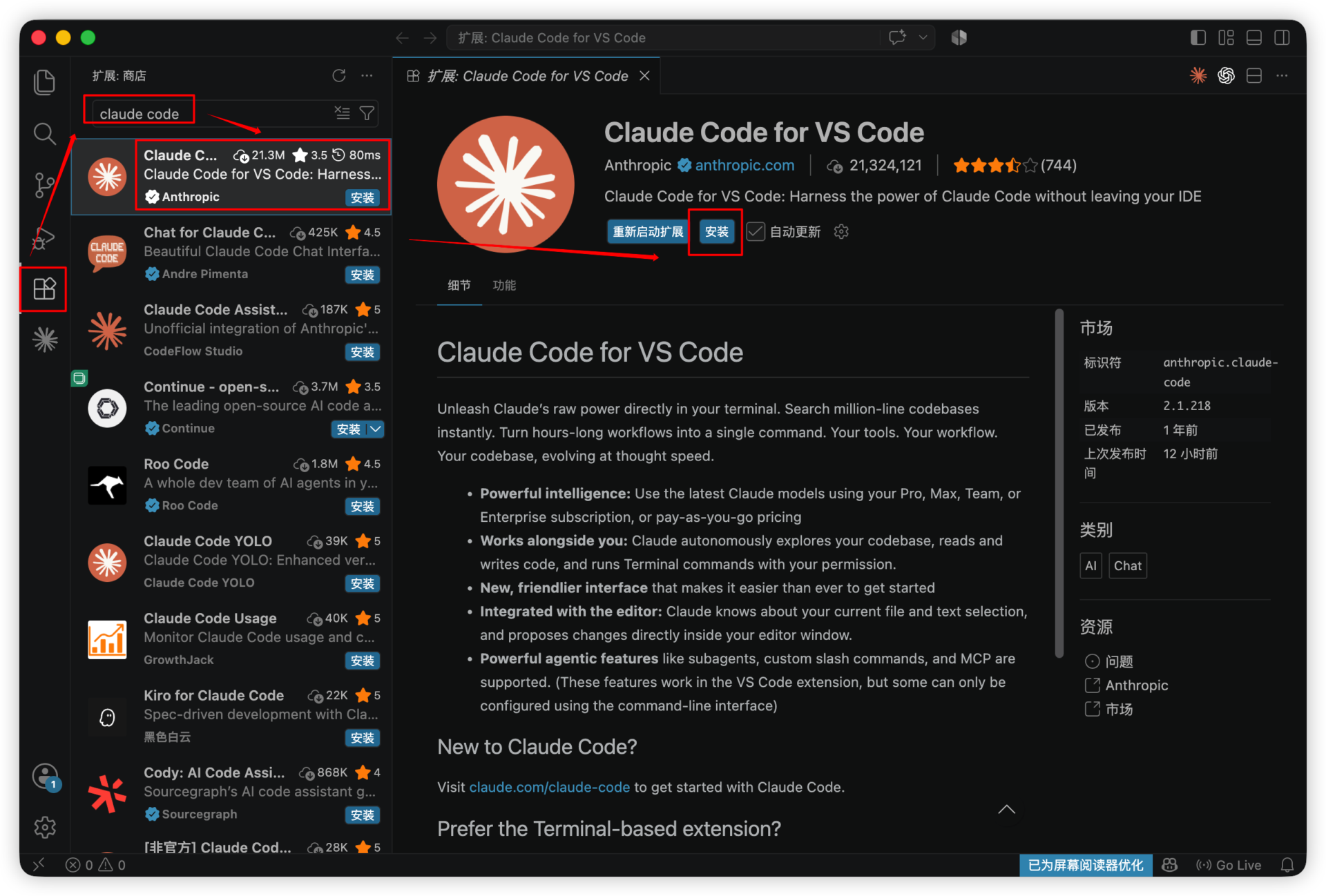Open the chat icon in title bar
The height and width of the screenshot is (896, 1326).
[x=897, y=37]
